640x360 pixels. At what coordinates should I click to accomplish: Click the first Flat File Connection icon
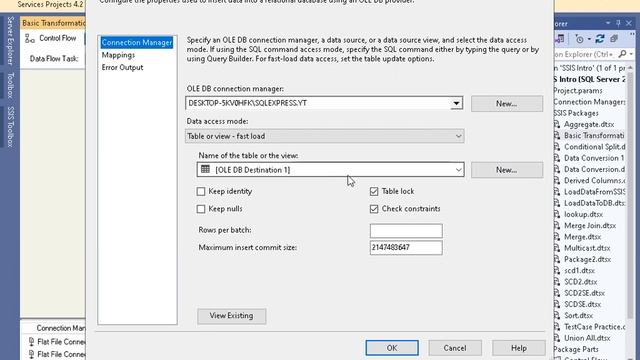pyautogui.click(x=31, y=341)
